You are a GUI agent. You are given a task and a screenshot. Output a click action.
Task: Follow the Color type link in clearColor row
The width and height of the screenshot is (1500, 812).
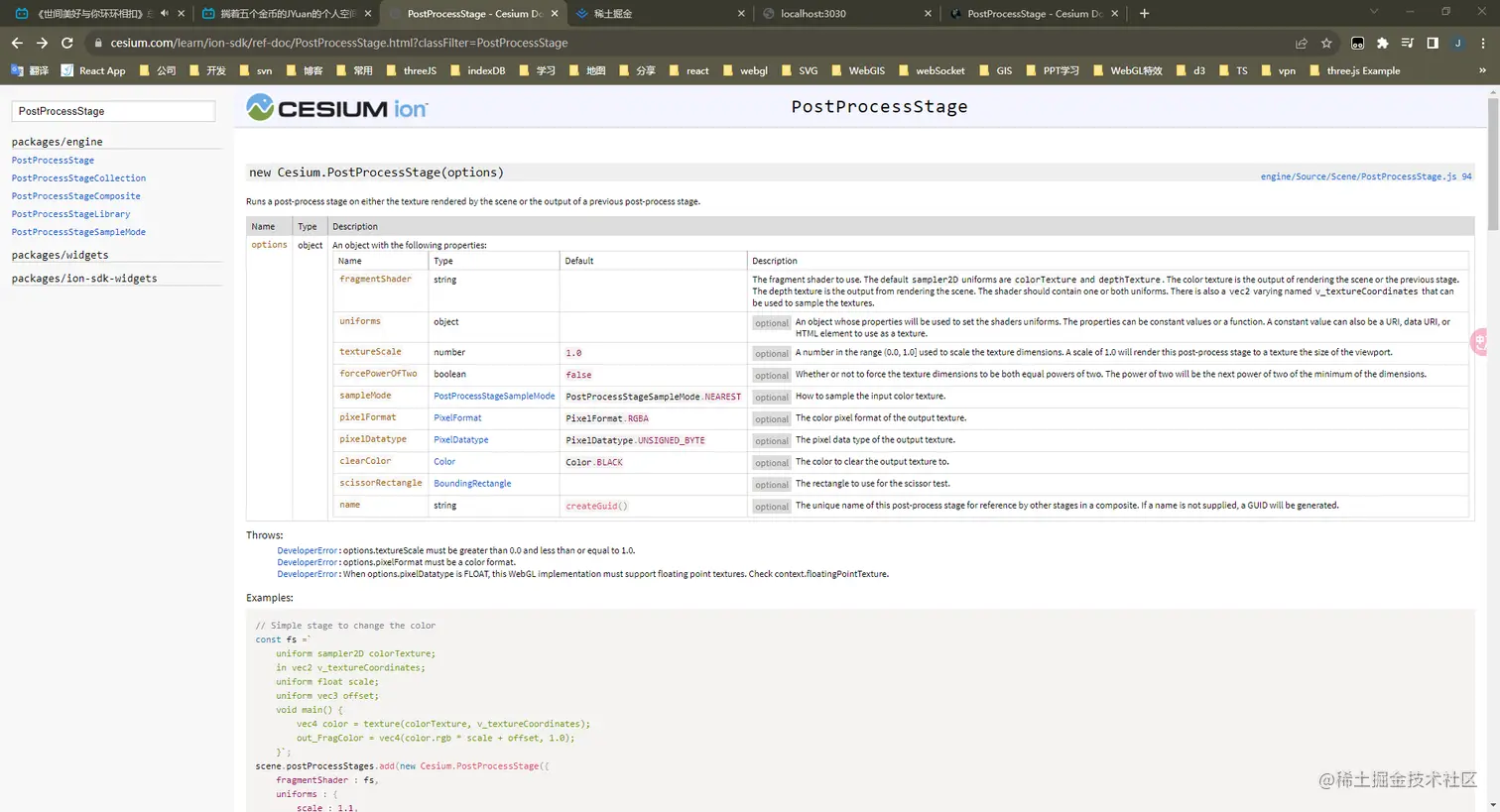pyautogui.click(x=444, y=462)
